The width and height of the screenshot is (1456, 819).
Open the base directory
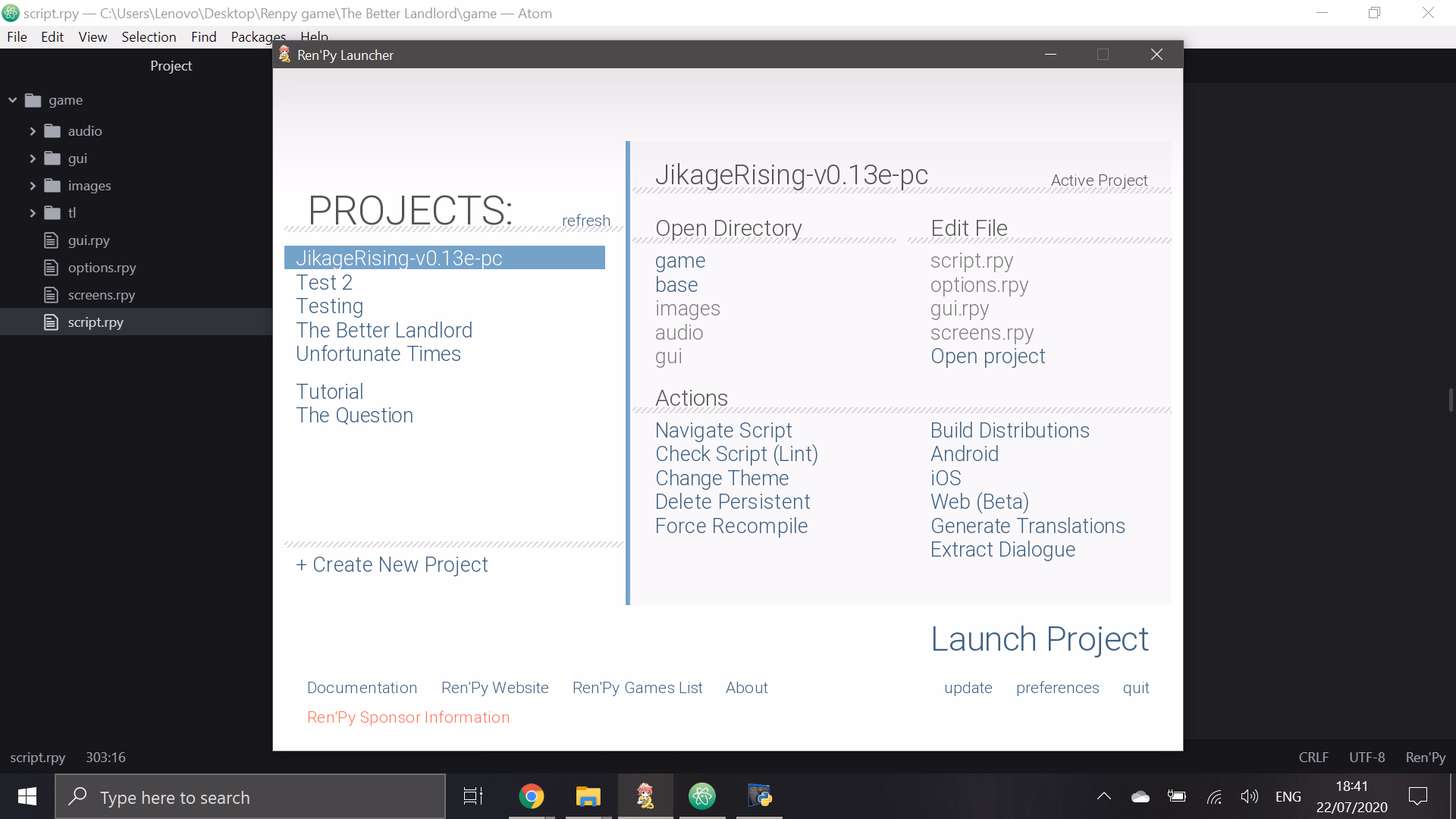(676, 285)
